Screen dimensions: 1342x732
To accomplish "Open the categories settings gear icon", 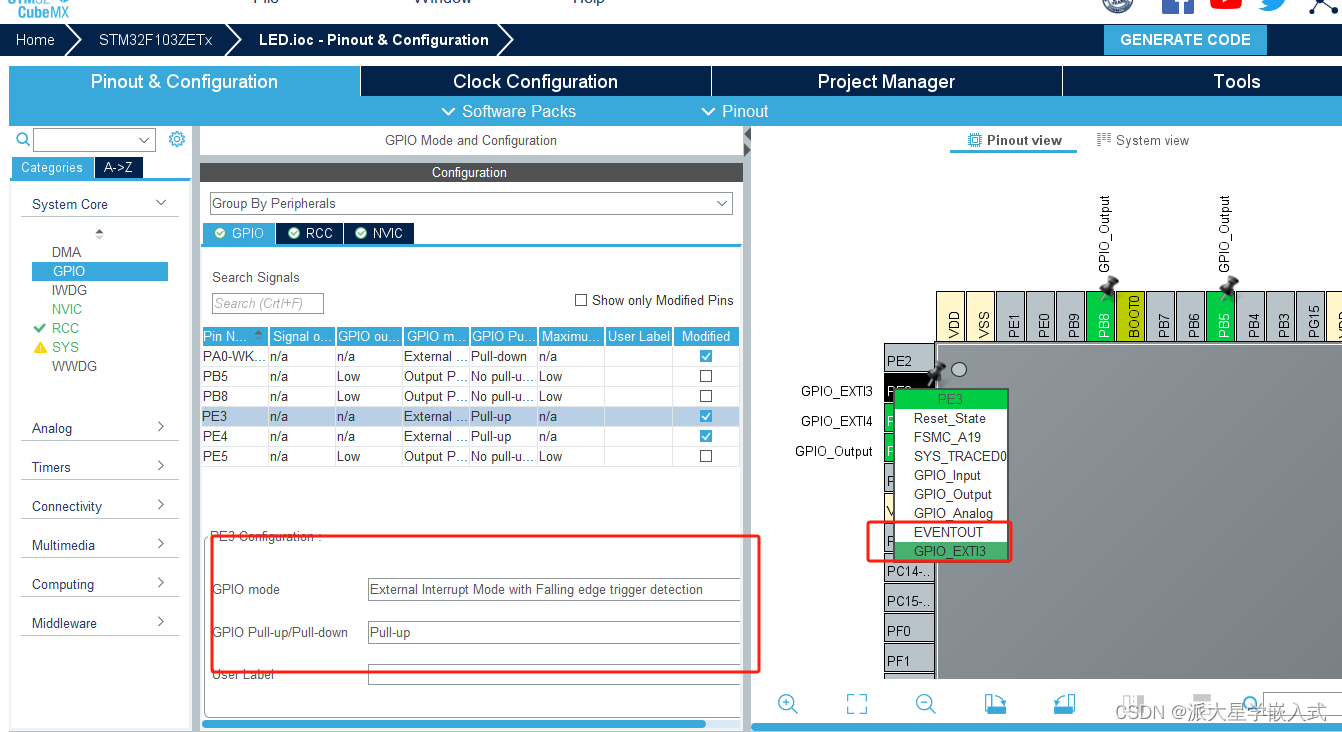I will pos(177,139).
